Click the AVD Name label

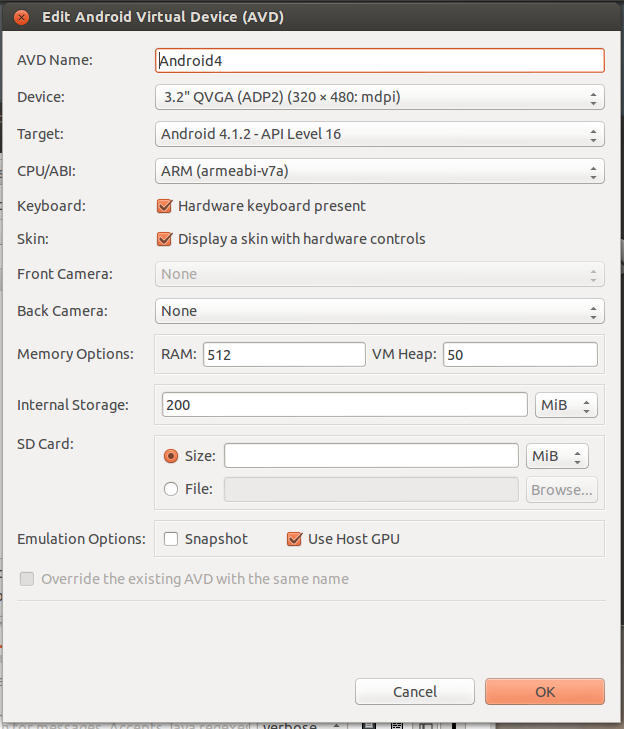[55, 60]
